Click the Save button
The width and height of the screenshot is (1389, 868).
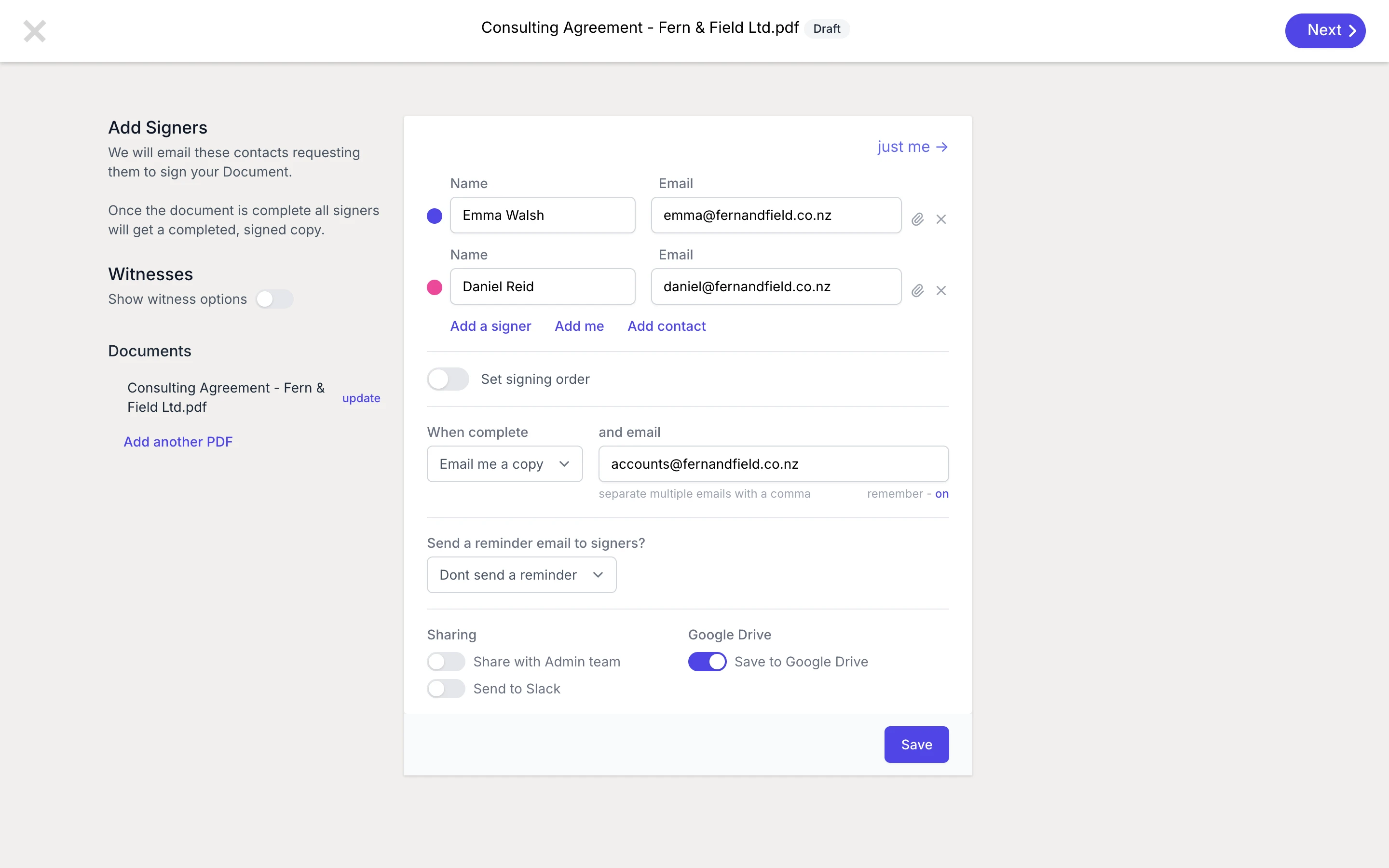pos(916,745)
